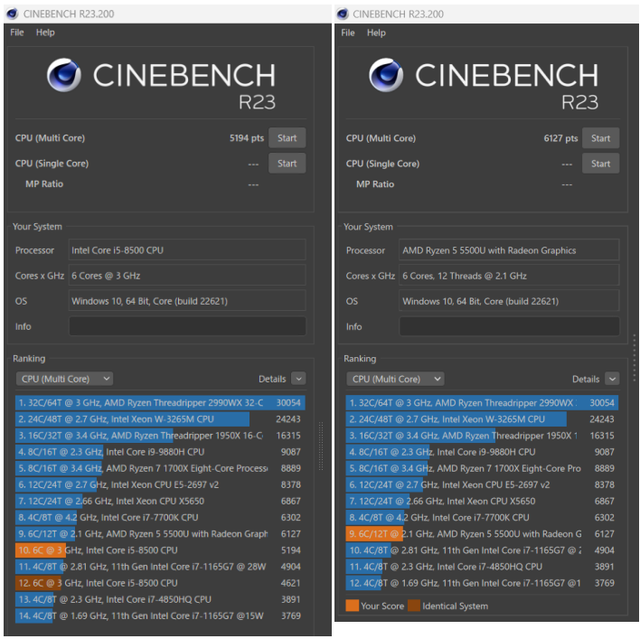This screenshot has height=639, width=640.
Task: Expand Details dropdown arrow in left window
Action: pyautogui.click(x=299, y=379)
